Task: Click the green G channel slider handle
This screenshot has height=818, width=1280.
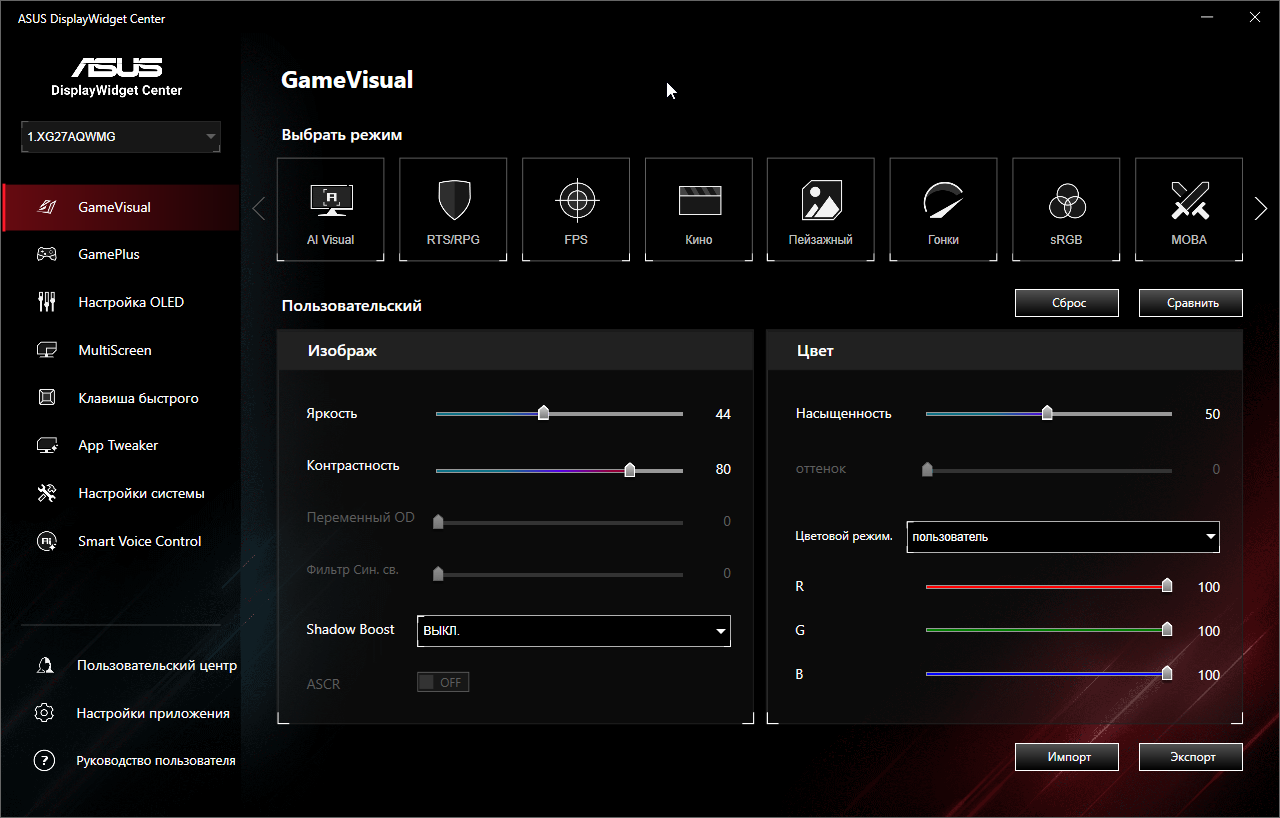Action: (x=1167, y=630)
